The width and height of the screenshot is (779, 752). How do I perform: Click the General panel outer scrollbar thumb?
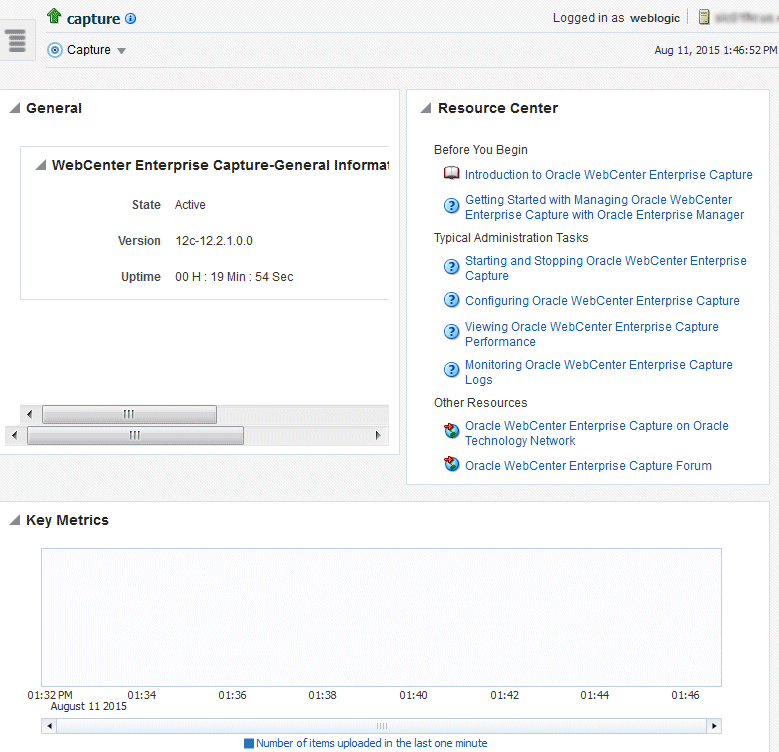(135, 436)
